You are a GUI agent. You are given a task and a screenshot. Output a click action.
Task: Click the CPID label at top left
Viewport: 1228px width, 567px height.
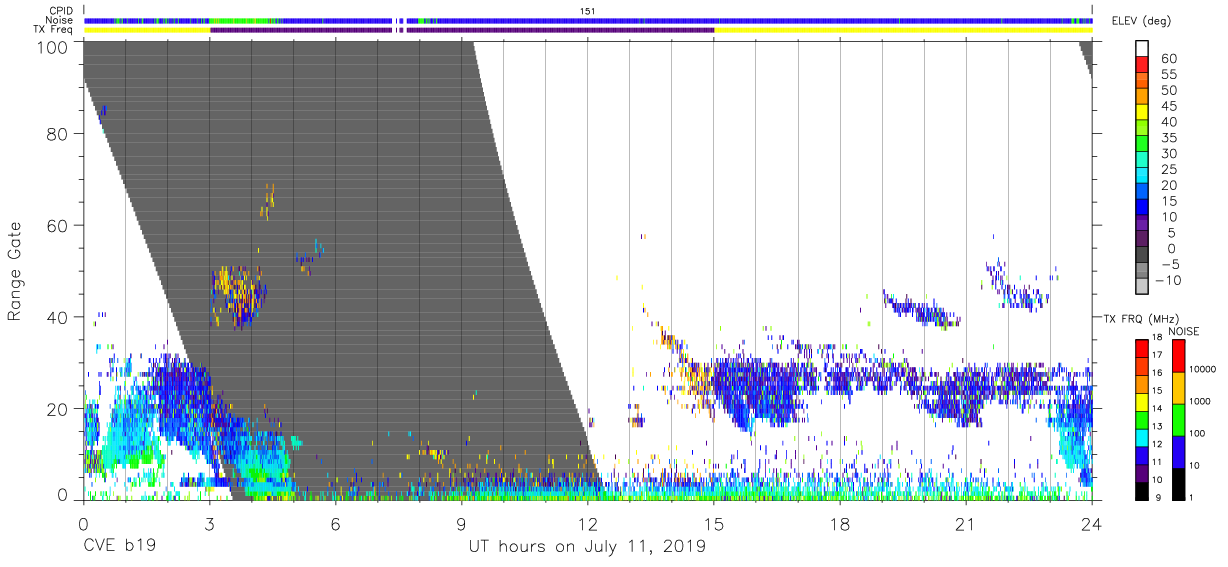[x=60, y=10]
